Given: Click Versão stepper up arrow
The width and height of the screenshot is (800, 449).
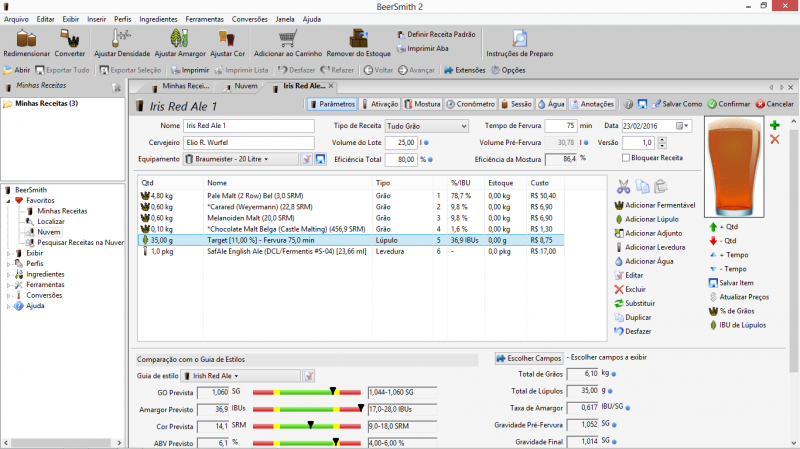Looking at the screenshot, I should (x=662, y=140).
